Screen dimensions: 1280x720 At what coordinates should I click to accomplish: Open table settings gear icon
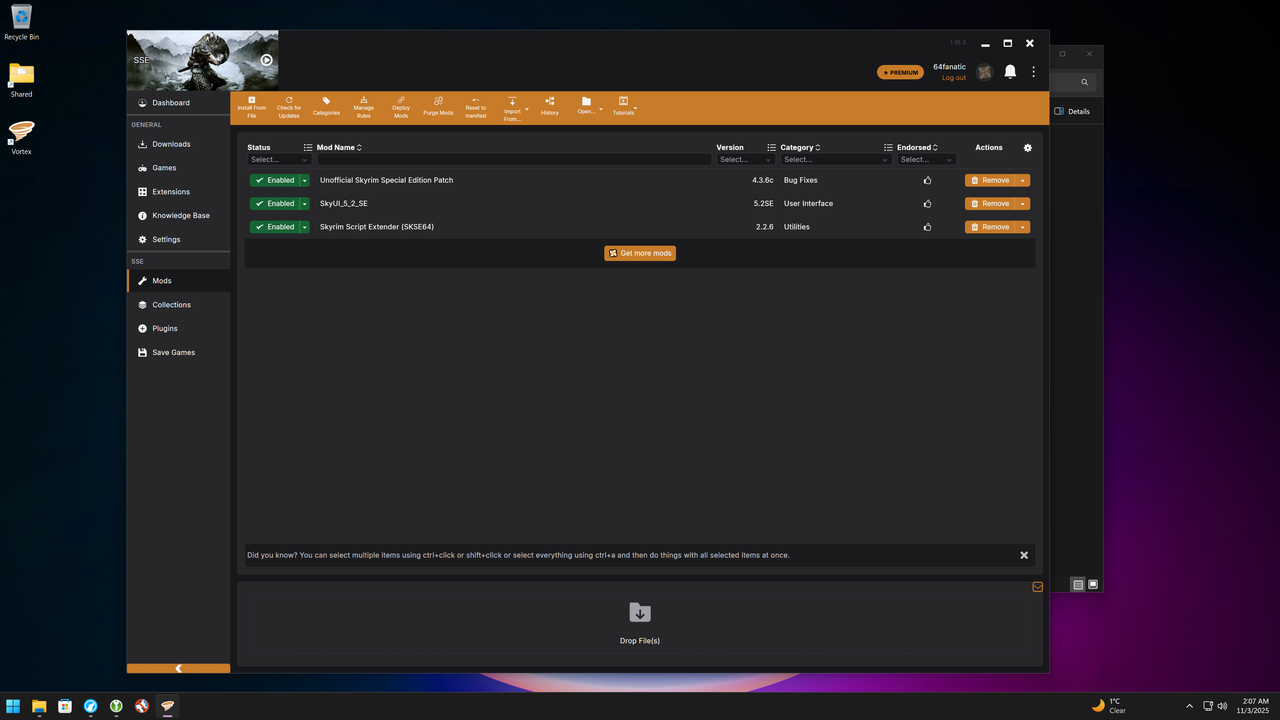point(1027,147)
